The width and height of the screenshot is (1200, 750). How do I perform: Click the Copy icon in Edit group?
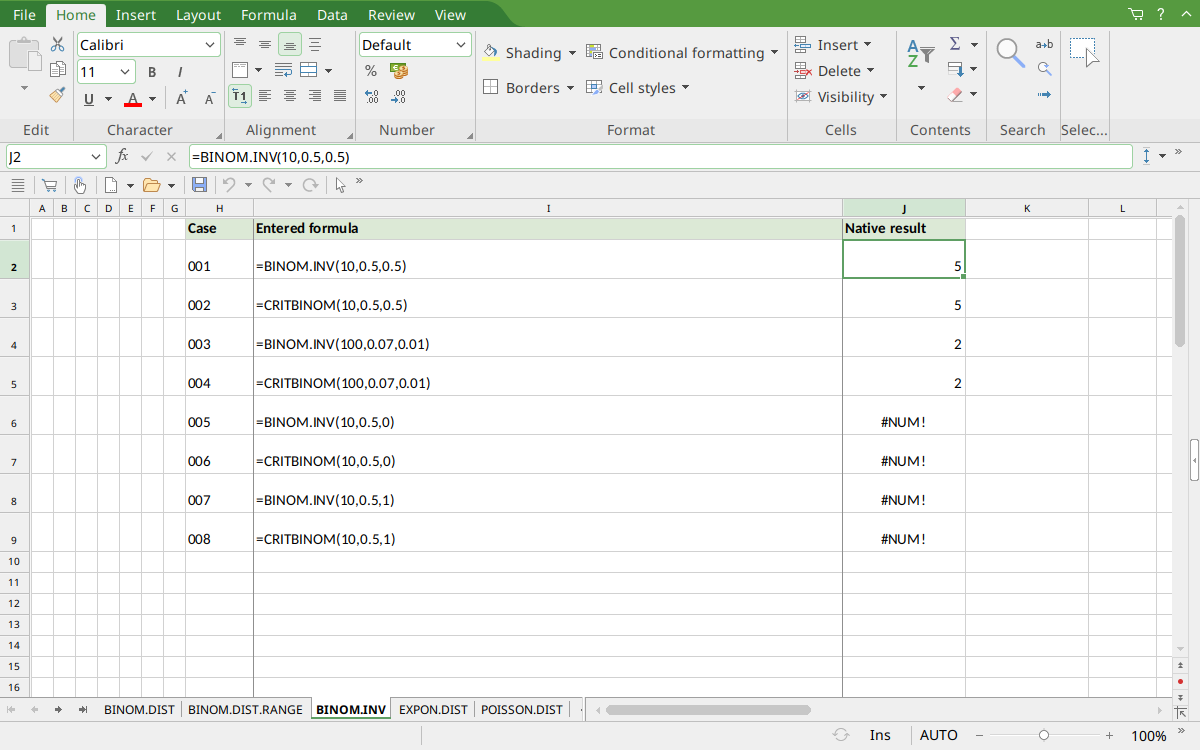(57, 70)
